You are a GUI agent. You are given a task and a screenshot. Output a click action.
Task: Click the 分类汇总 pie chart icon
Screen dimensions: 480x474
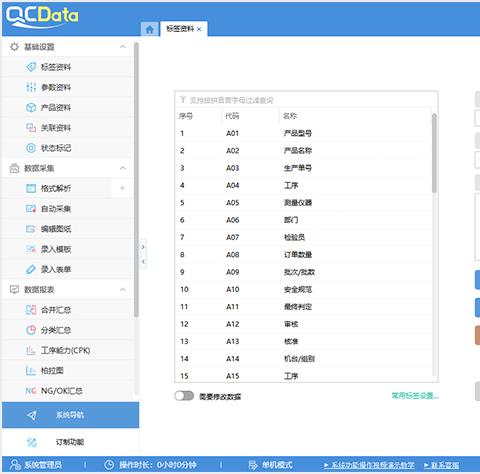[31, 330]
